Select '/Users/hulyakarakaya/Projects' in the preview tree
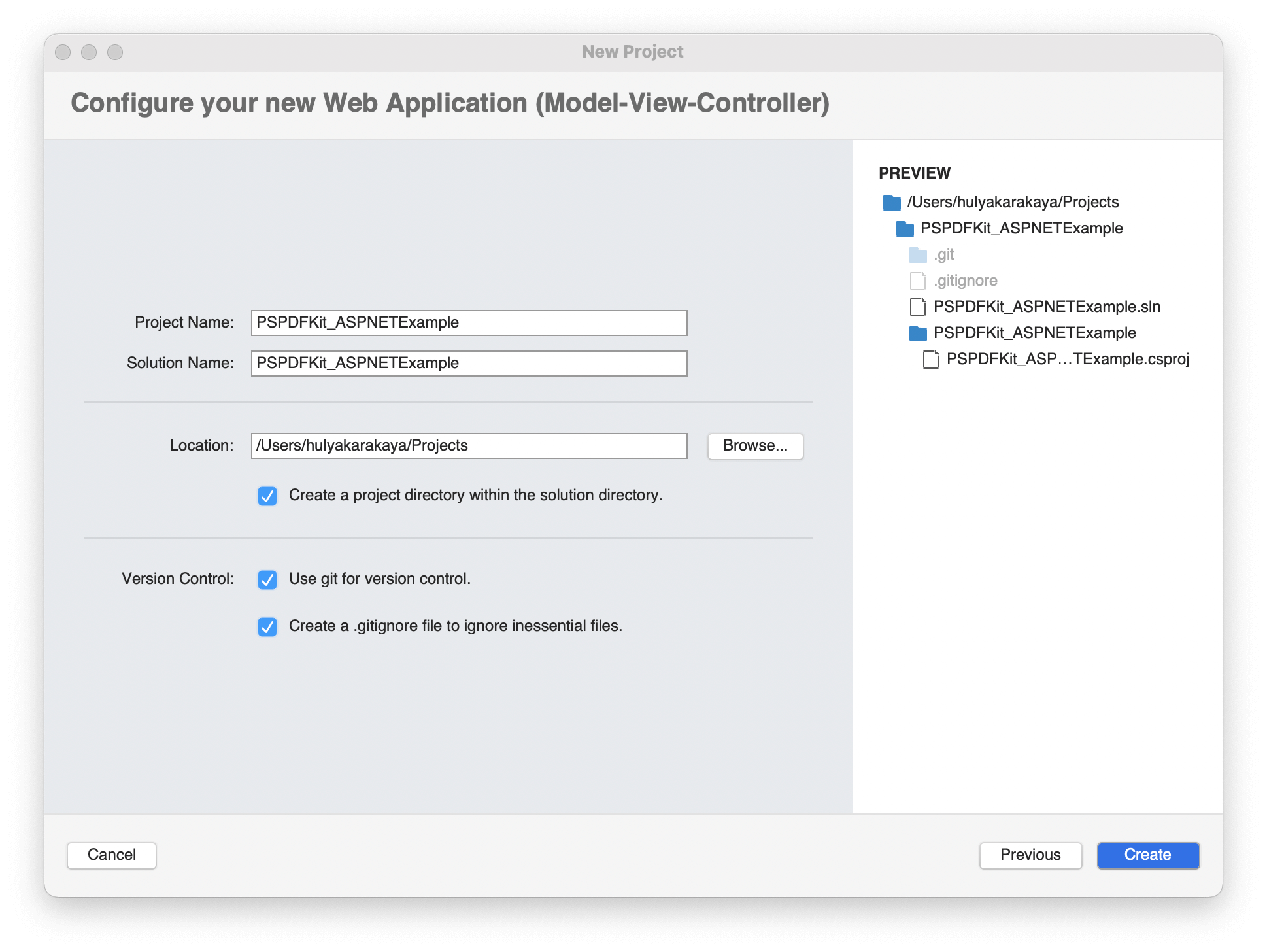The width and height of the screenshot is (1267, 952). pyautogui.click(x=1013, y=203)
